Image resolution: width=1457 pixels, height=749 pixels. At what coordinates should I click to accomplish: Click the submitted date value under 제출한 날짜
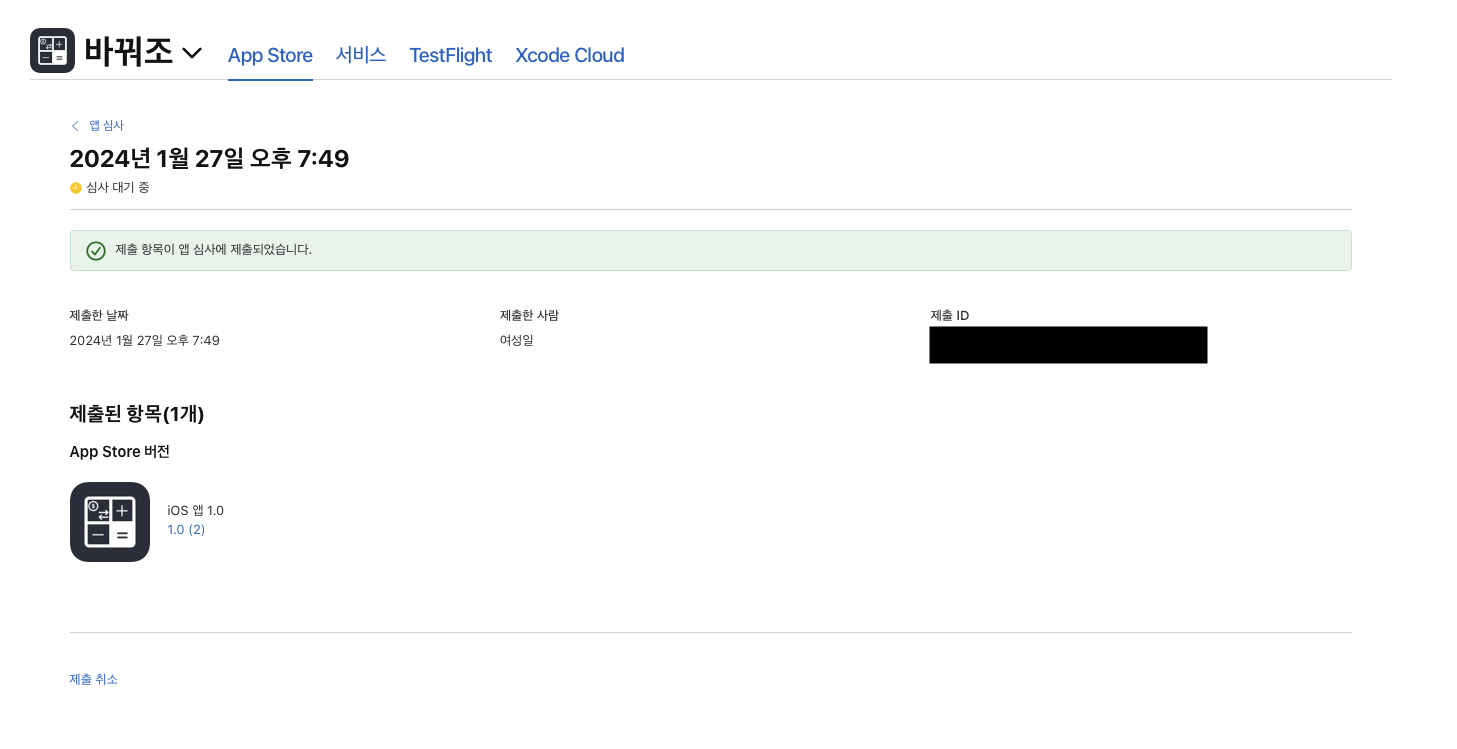(145, 341)
